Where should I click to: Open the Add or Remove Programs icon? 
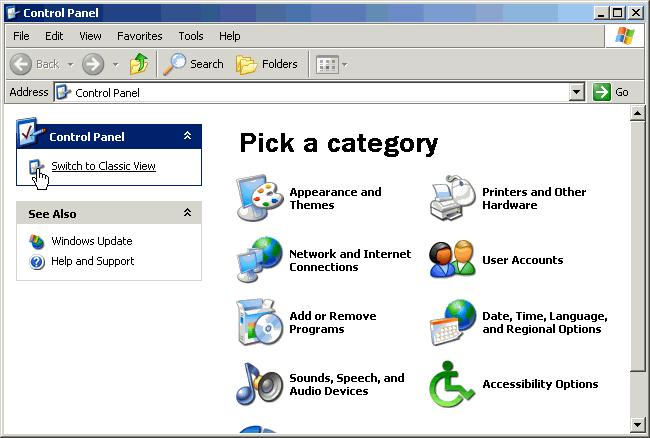coord(259,322)
